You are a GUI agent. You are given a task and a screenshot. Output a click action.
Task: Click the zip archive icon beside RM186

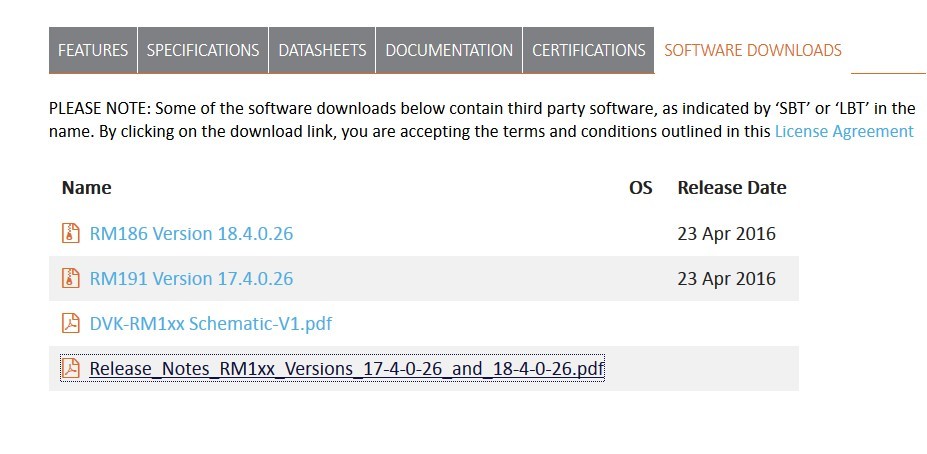coord(70,234)
